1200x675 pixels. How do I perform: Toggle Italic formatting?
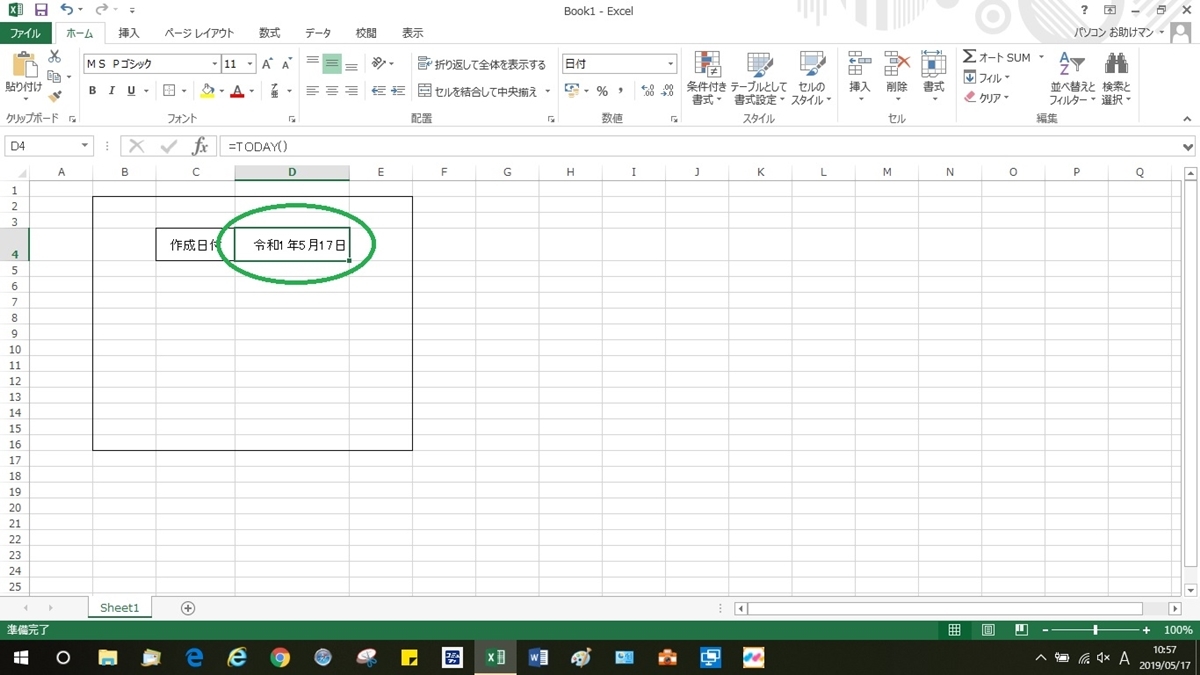click(111, 91)
